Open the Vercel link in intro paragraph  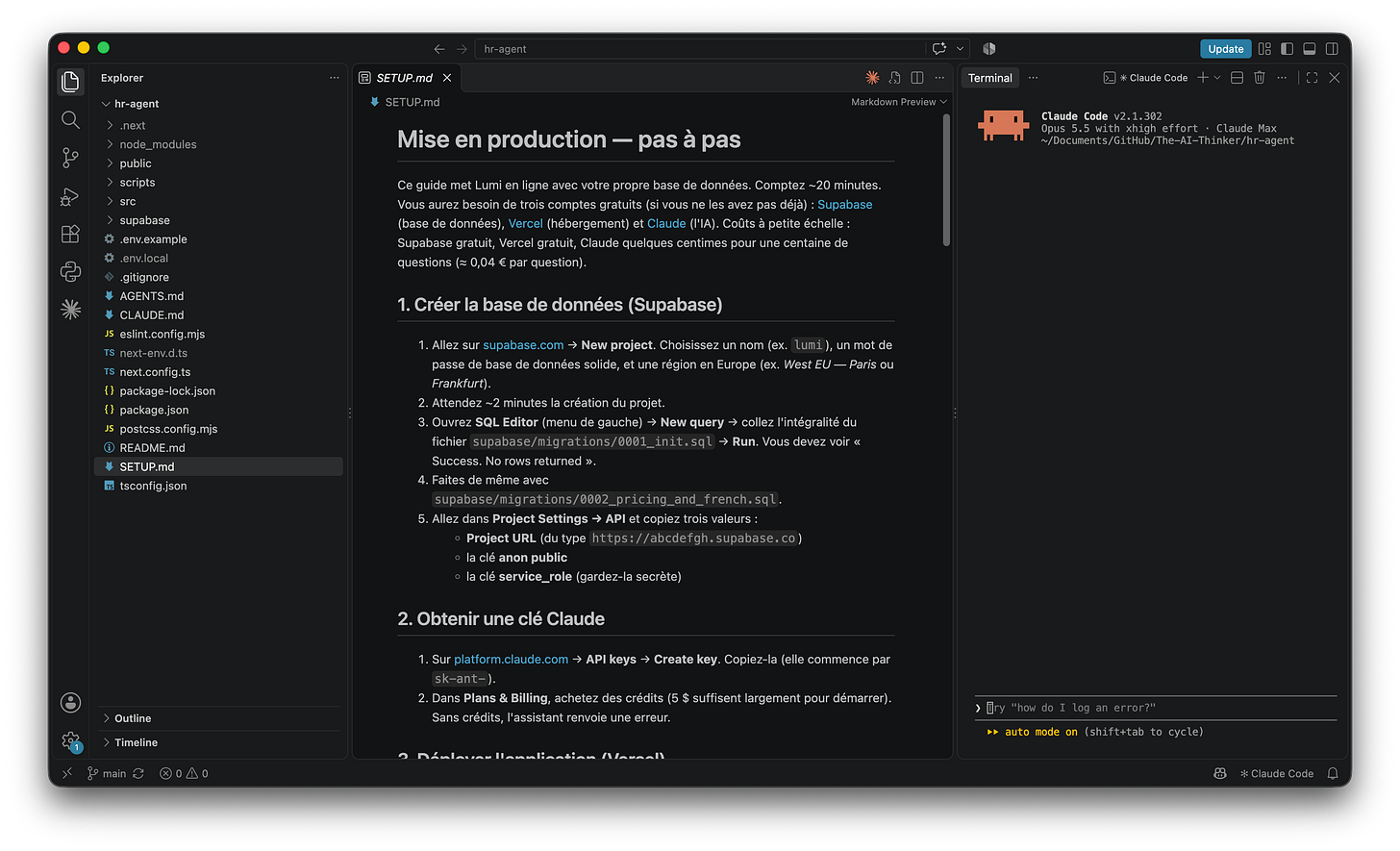click(x=526, y=224)
